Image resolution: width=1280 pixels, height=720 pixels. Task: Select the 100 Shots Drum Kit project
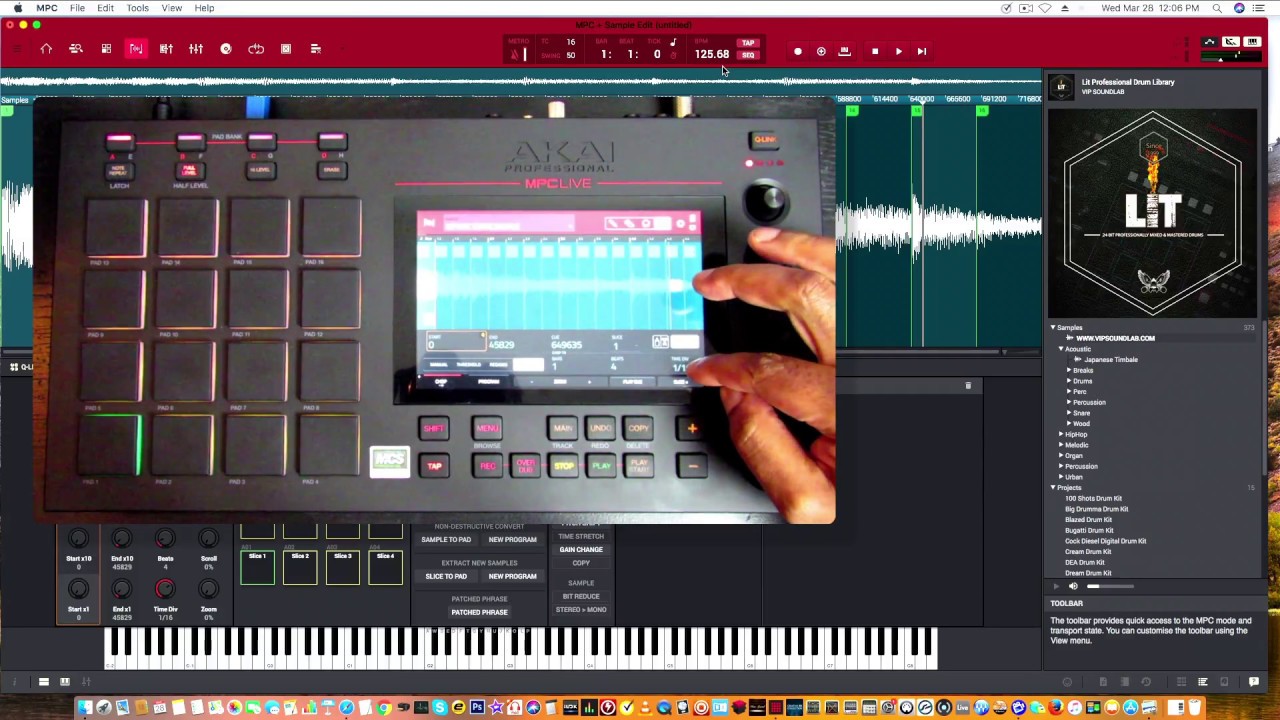click(x=1093, y=498)
